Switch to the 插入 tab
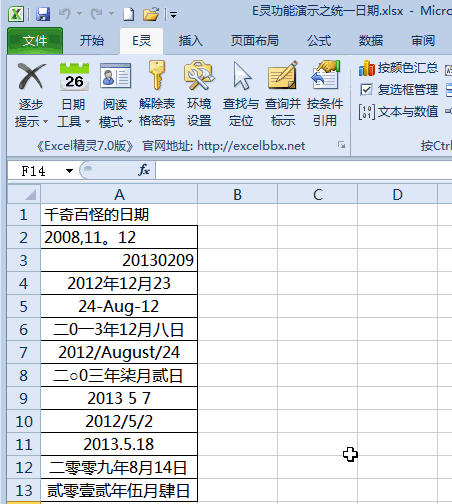This screenshot has width=452, height=504. pyautogui.click(x=190, y=41)
